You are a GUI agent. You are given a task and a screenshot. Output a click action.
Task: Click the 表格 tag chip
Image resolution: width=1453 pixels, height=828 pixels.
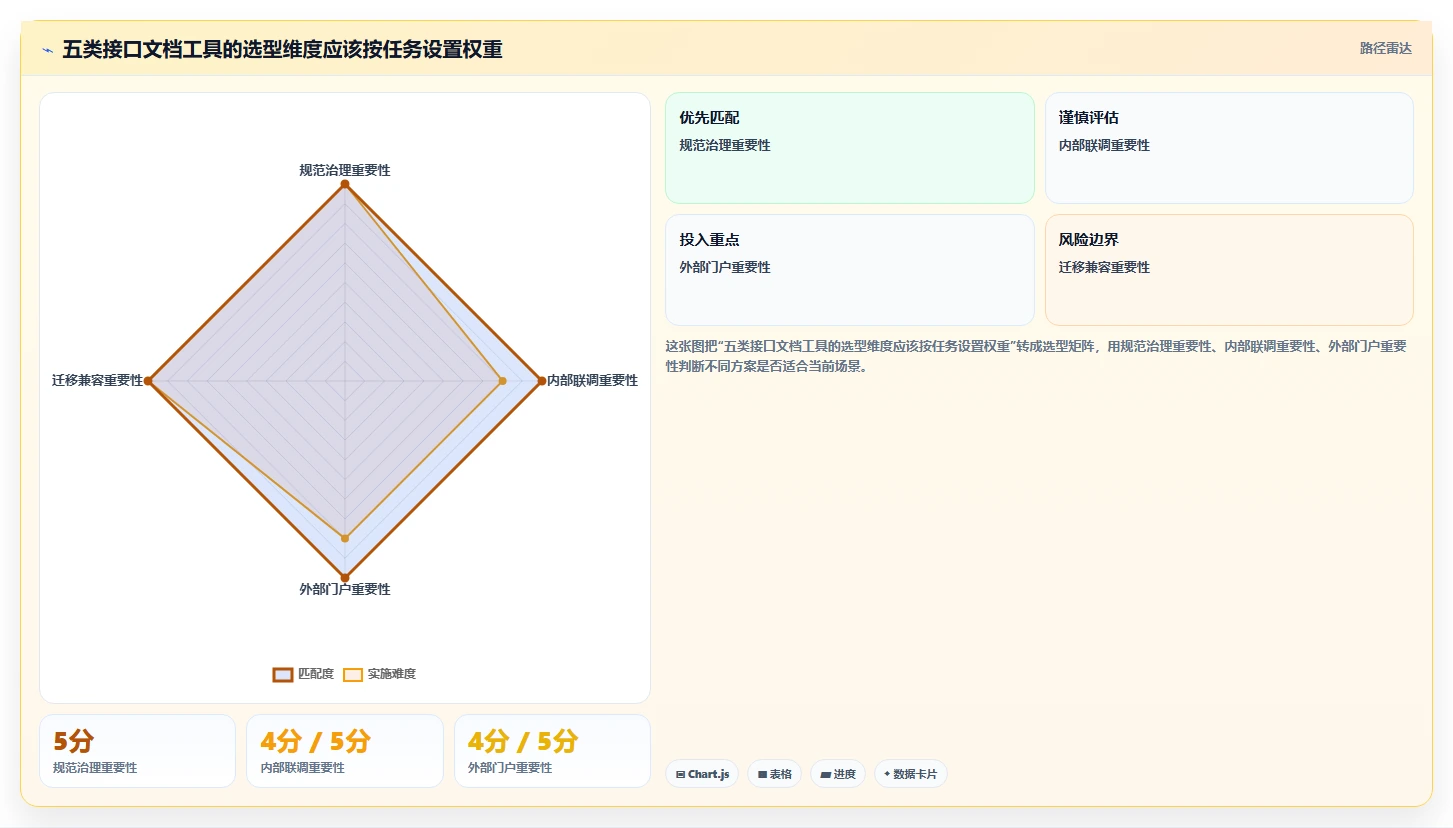[x=774, y=774]
